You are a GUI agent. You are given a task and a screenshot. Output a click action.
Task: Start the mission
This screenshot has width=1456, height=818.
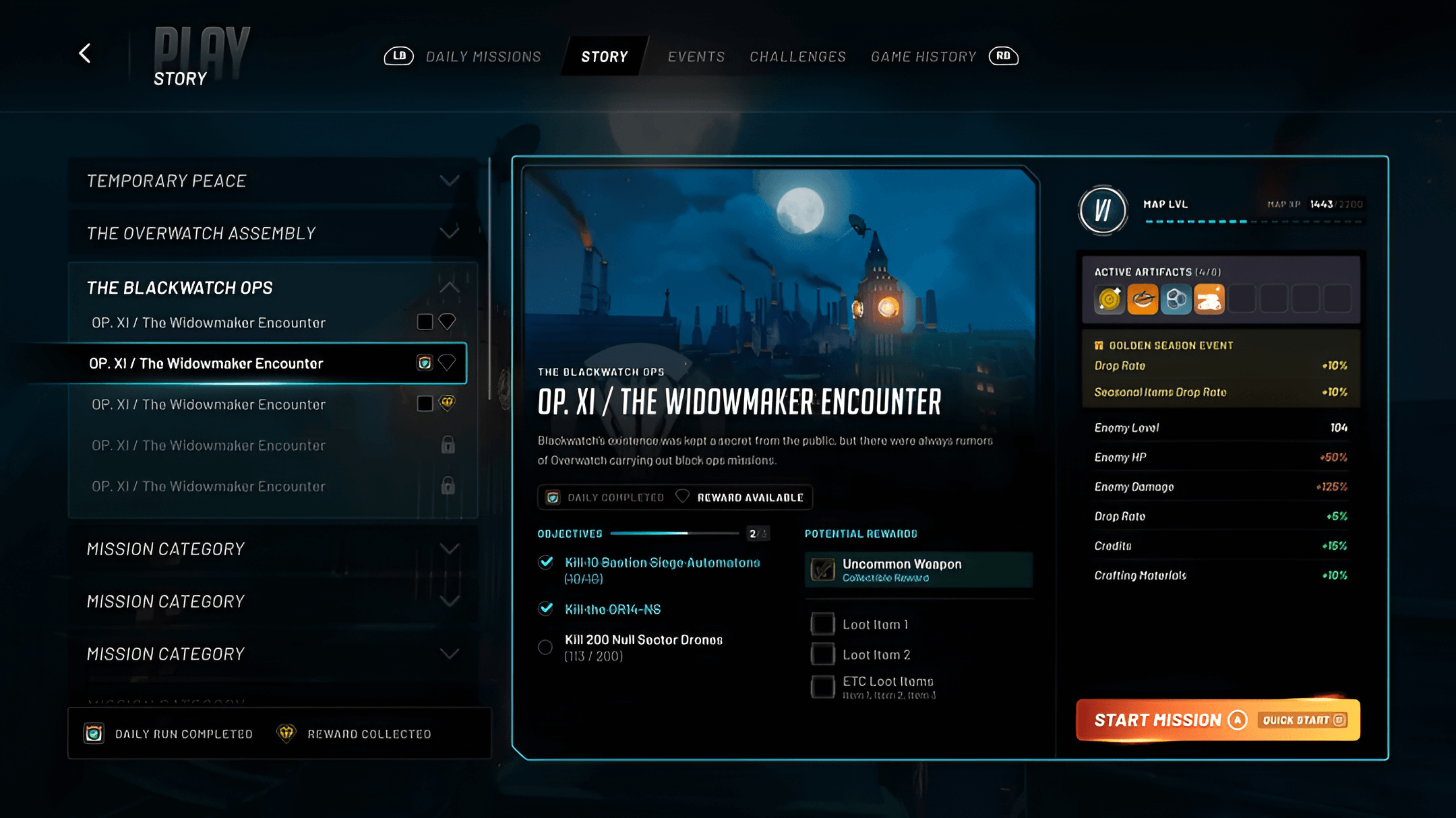coord(1218,720)
